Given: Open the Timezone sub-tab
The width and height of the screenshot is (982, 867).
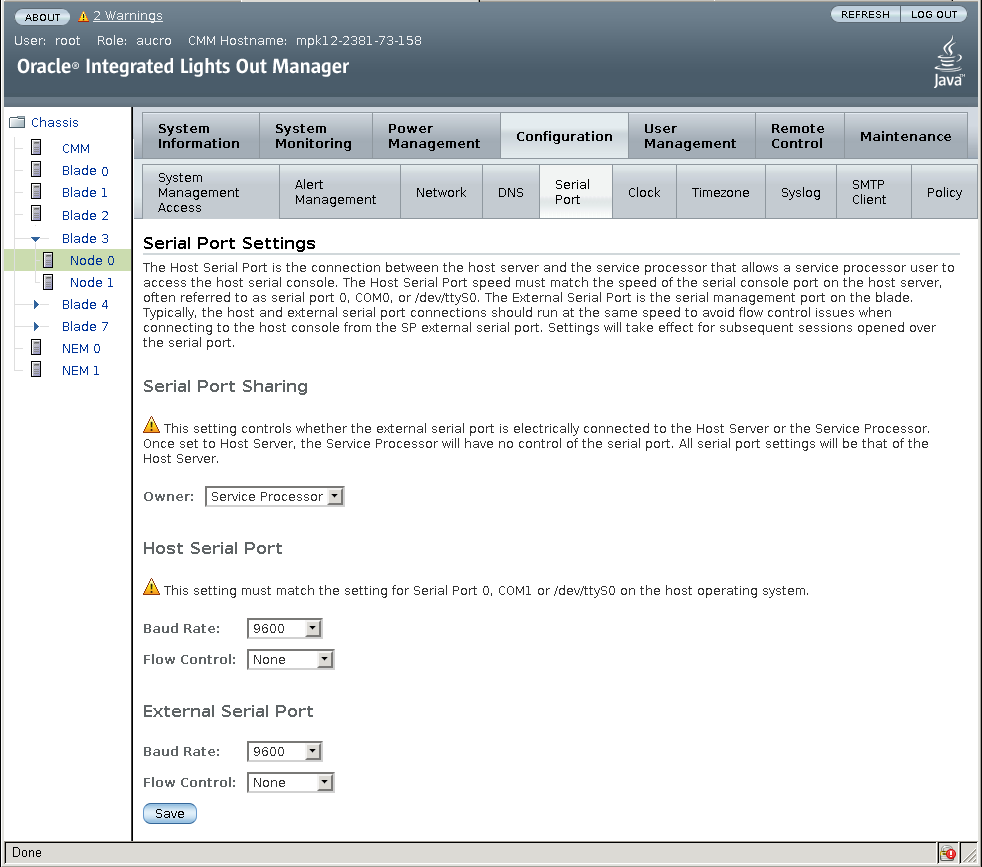Looking at the screenshot, I should click(x=720, y=192).
